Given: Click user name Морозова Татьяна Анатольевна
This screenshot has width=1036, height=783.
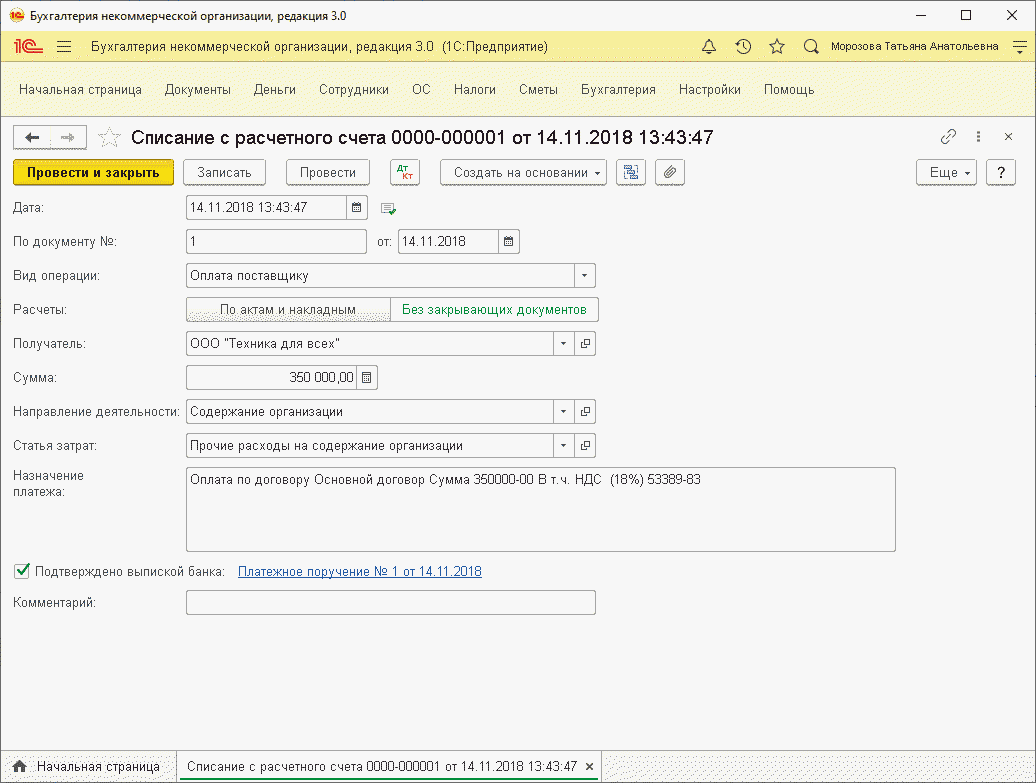Looking at the screenshot, I should coord(914,46).
